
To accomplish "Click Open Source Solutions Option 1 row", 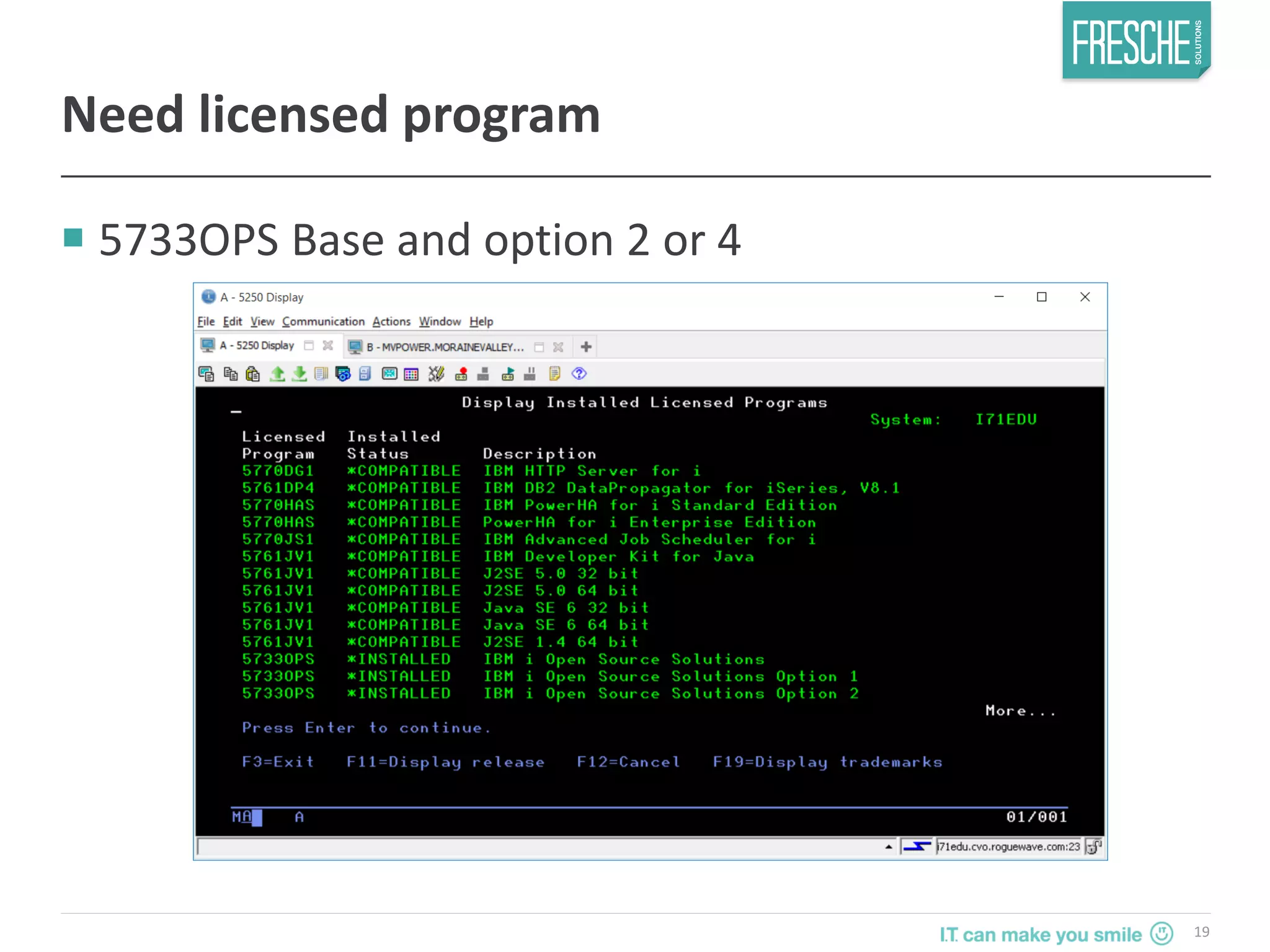I will (x=550, y=676).
